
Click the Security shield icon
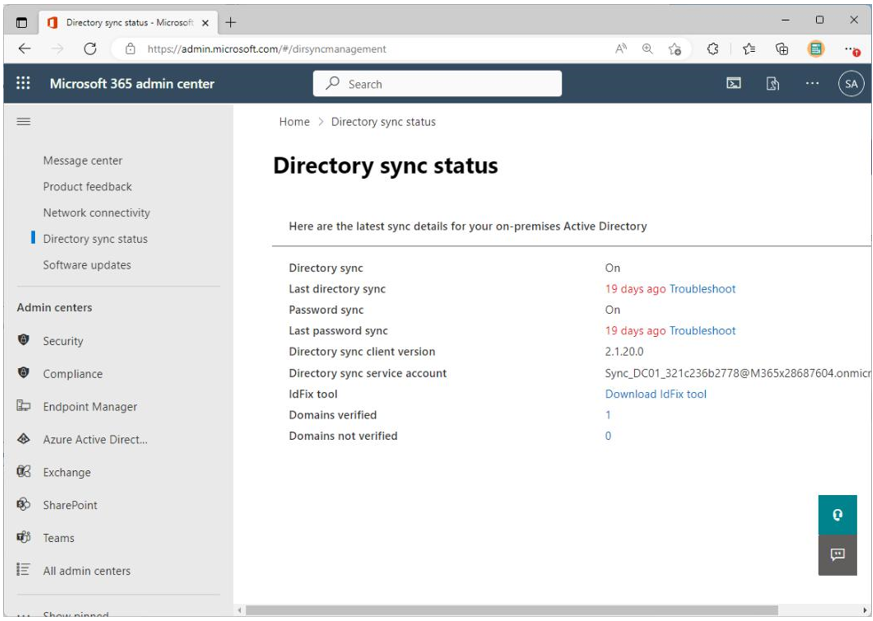(x=23, y=340)
